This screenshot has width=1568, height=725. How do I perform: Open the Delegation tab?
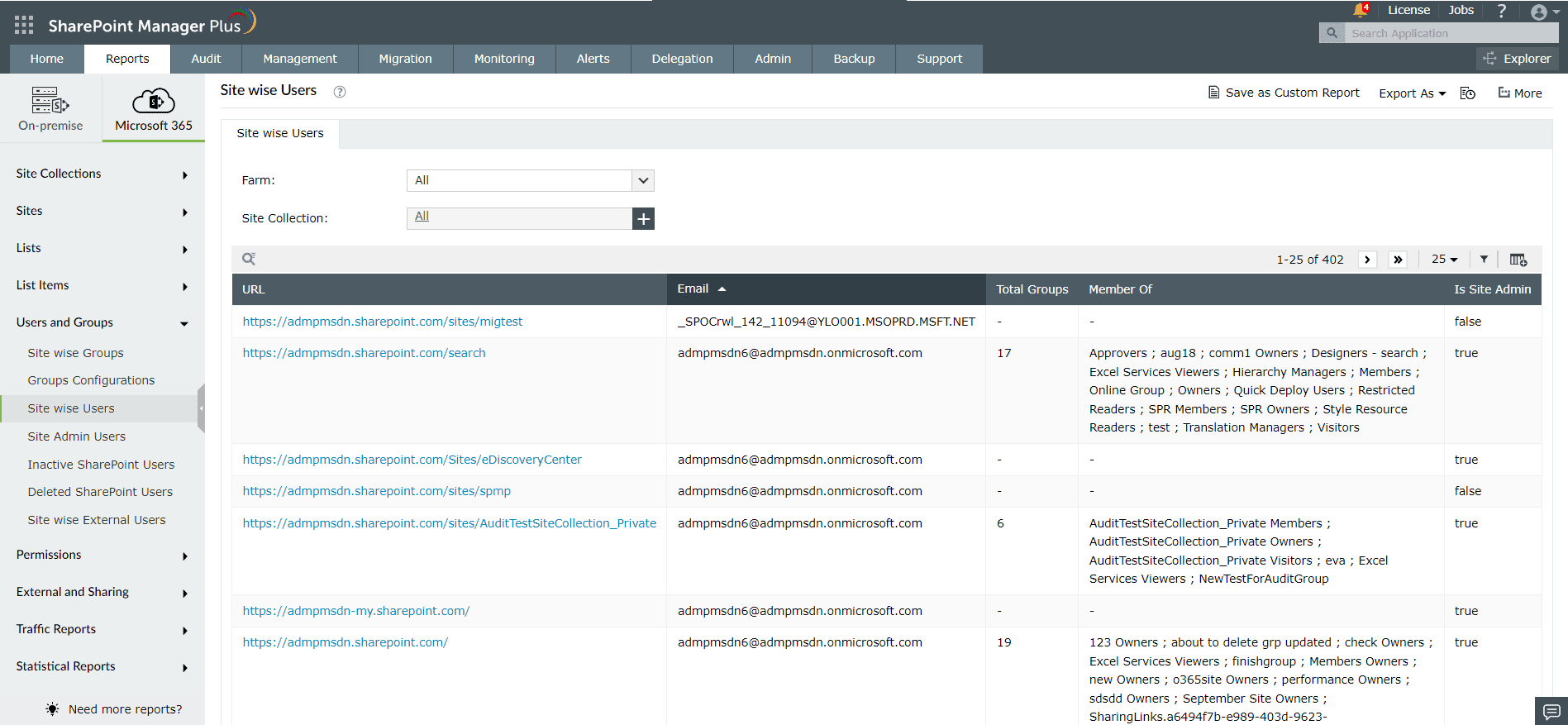(682, 59)
